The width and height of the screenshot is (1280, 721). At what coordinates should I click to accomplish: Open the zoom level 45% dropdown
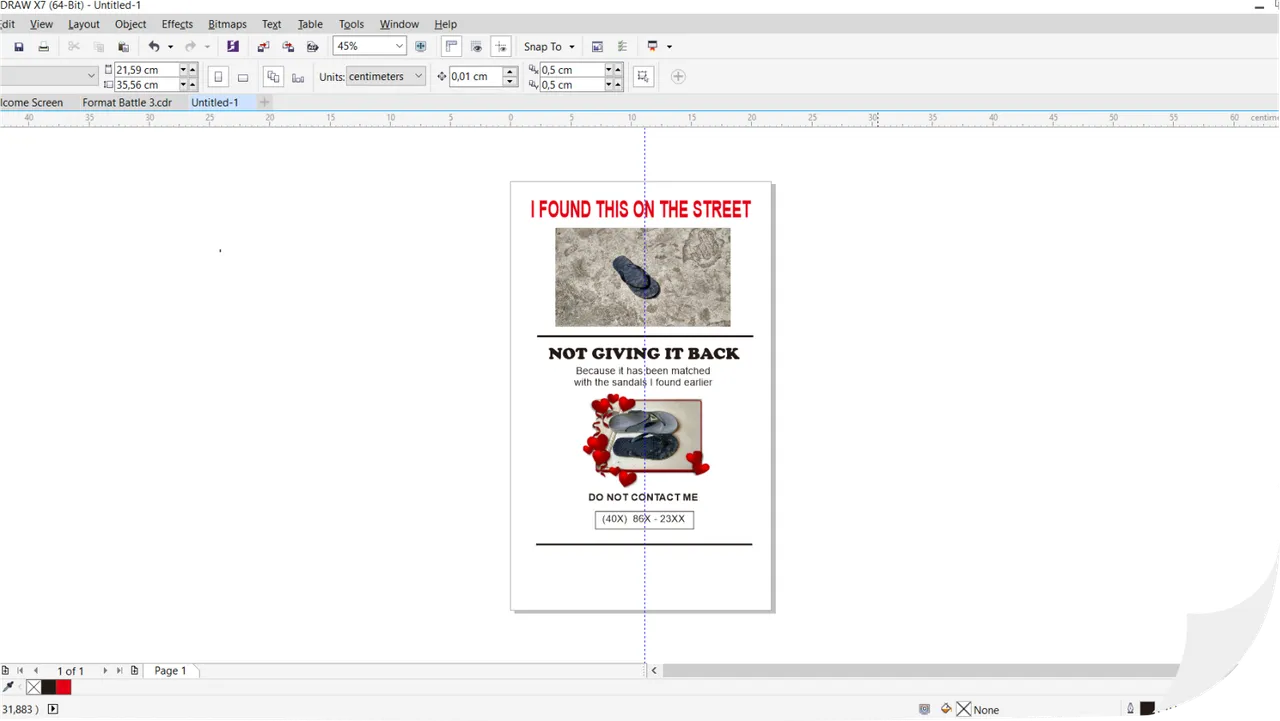(x=399, y=47)
